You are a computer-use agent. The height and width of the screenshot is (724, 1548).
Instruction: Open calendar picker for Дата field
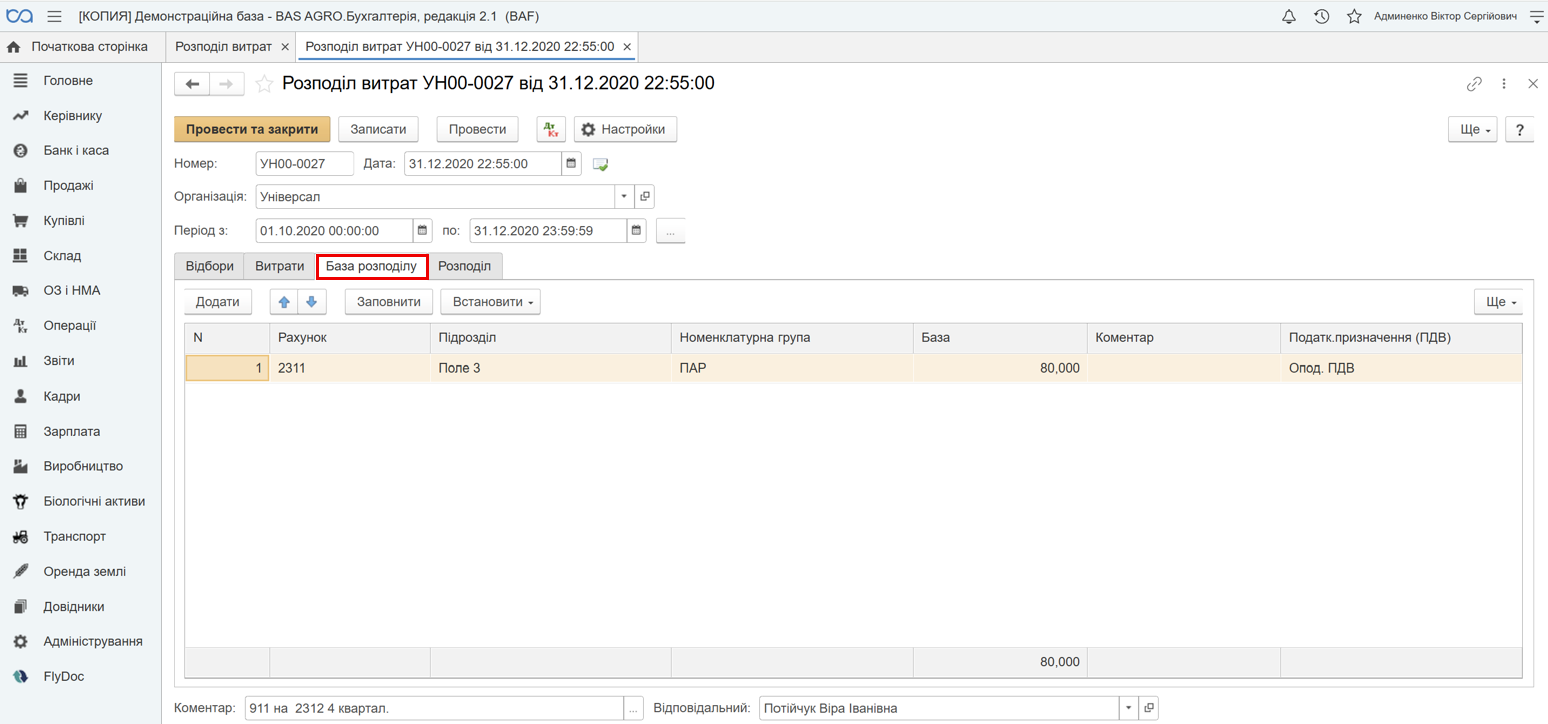(571, 163)
